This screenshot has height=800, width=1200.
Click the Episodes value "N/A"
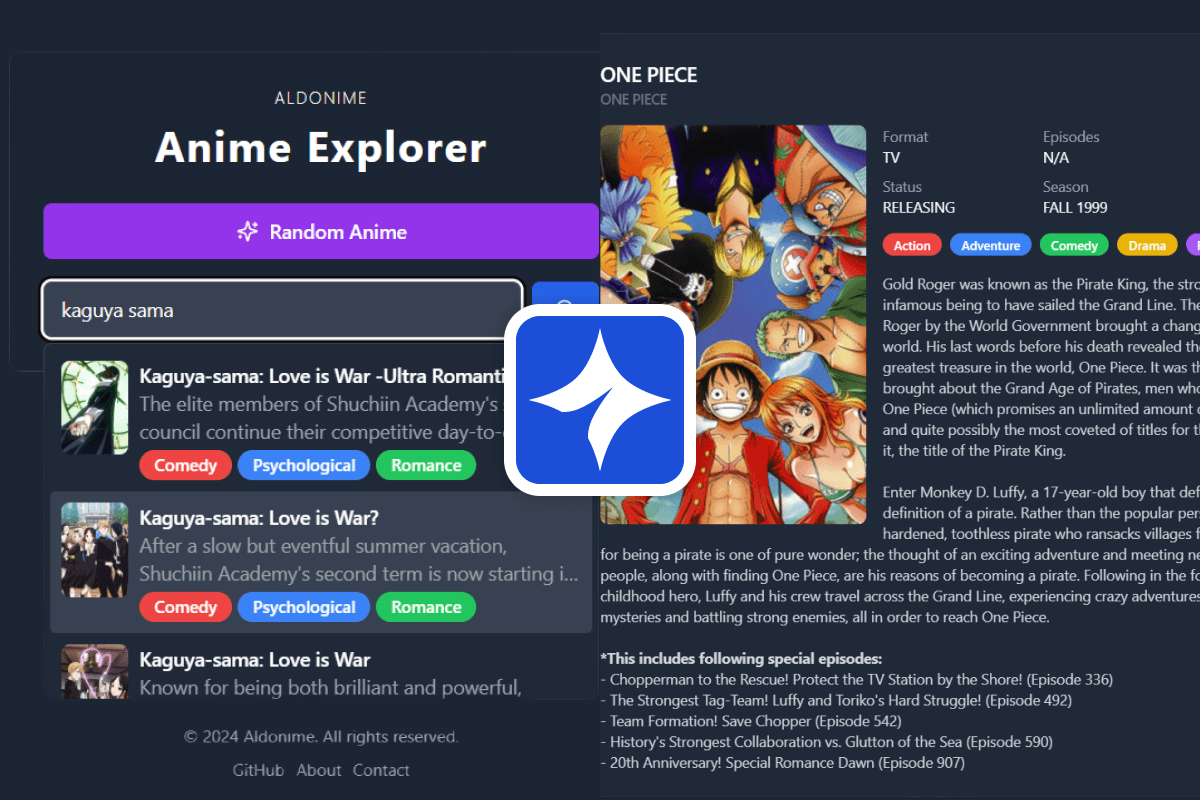(x=1056, y=158)
